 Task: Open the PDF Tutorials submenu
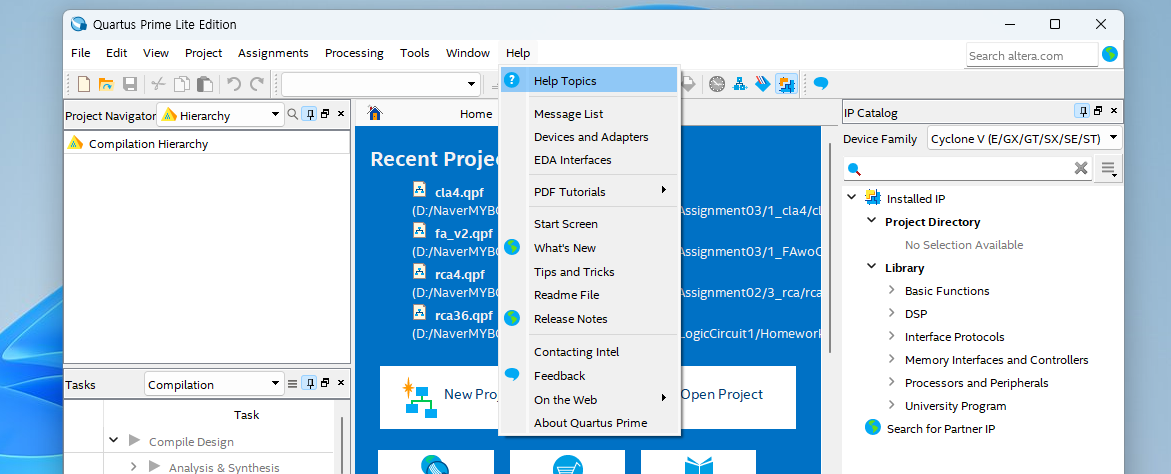point(589,192)
